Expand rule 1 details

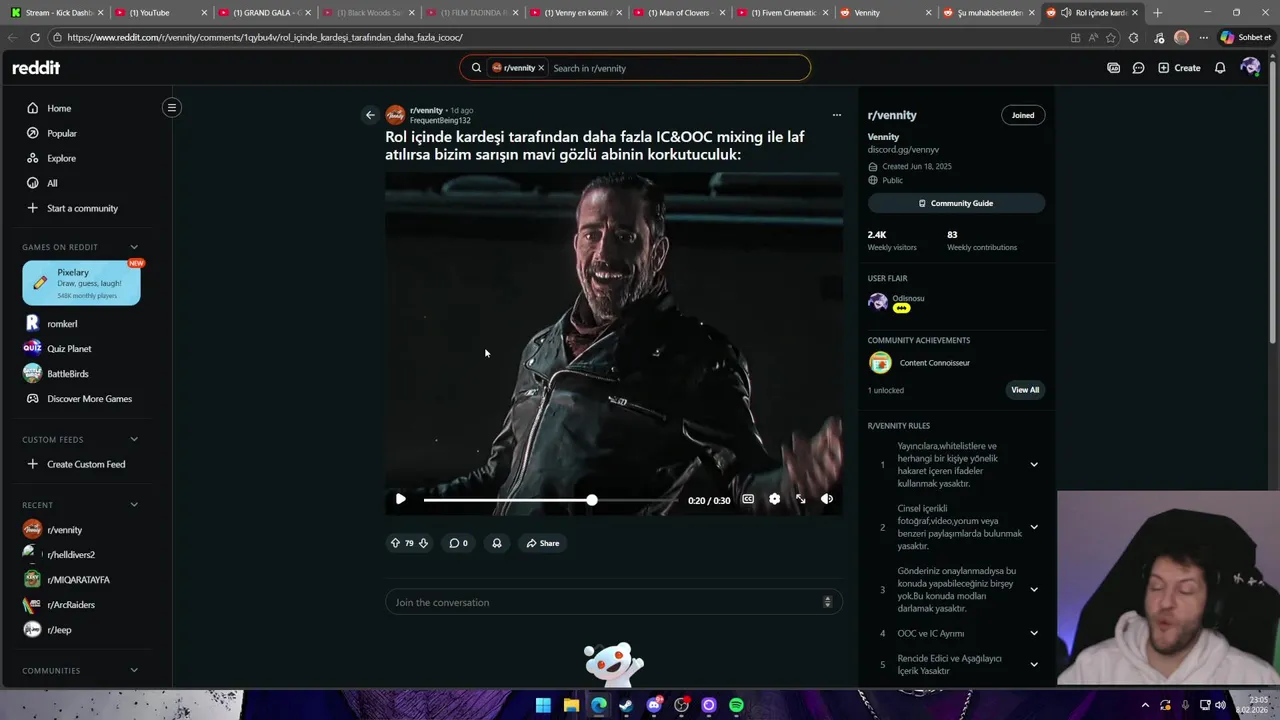pyautogui.click(x=1034, y=465)
